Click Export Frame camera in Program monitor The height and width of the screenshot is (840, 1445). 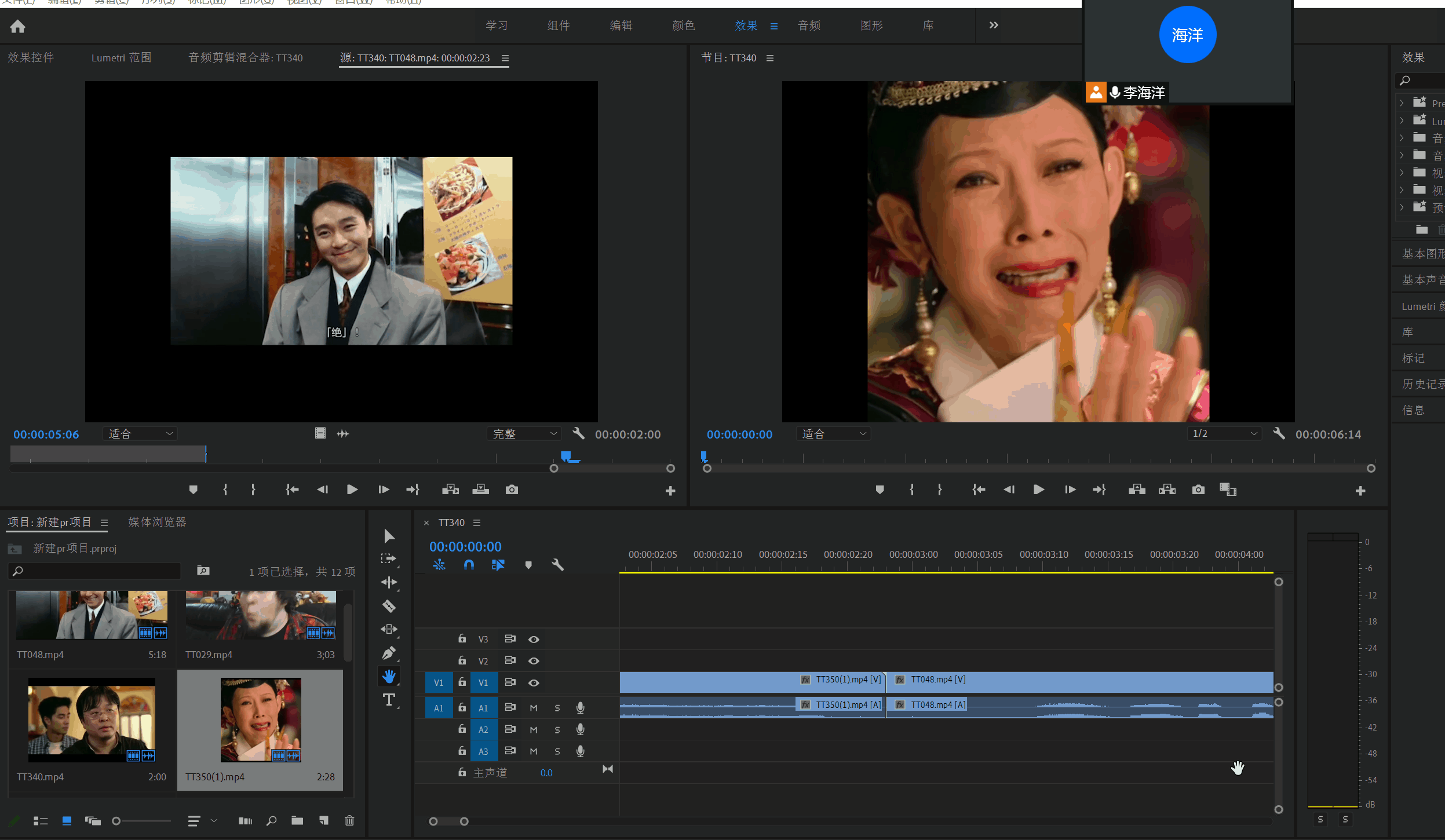tap(1198, 490)
